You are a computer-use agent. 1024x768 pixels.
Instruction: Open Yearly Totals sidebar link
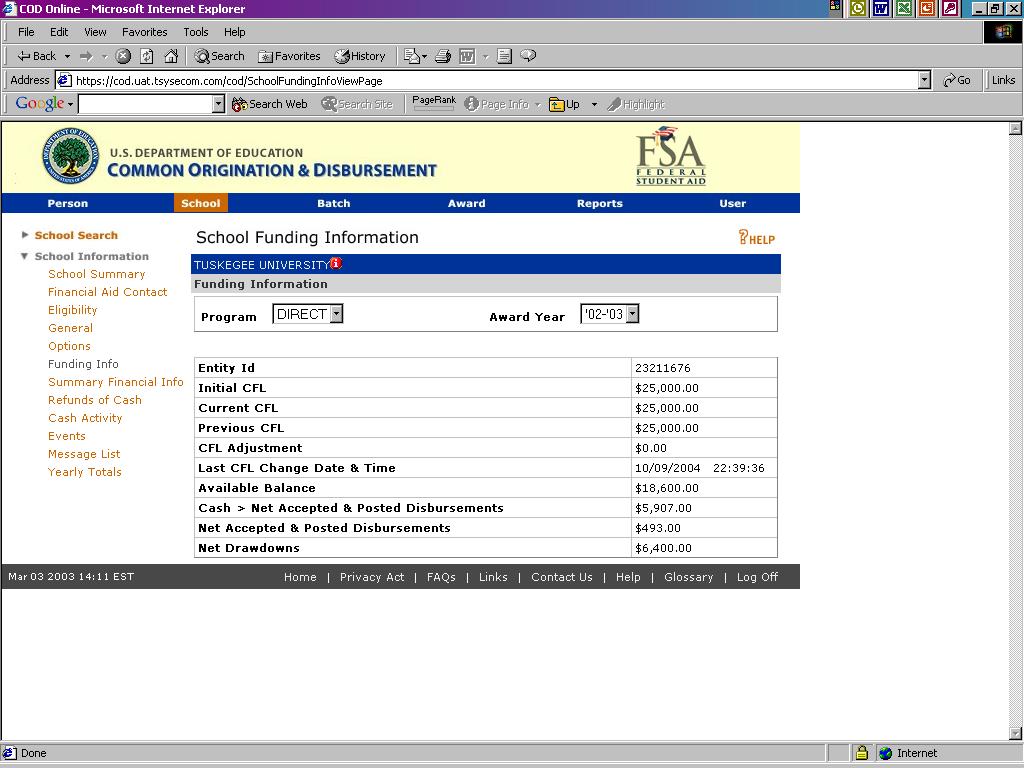[85, 472]
